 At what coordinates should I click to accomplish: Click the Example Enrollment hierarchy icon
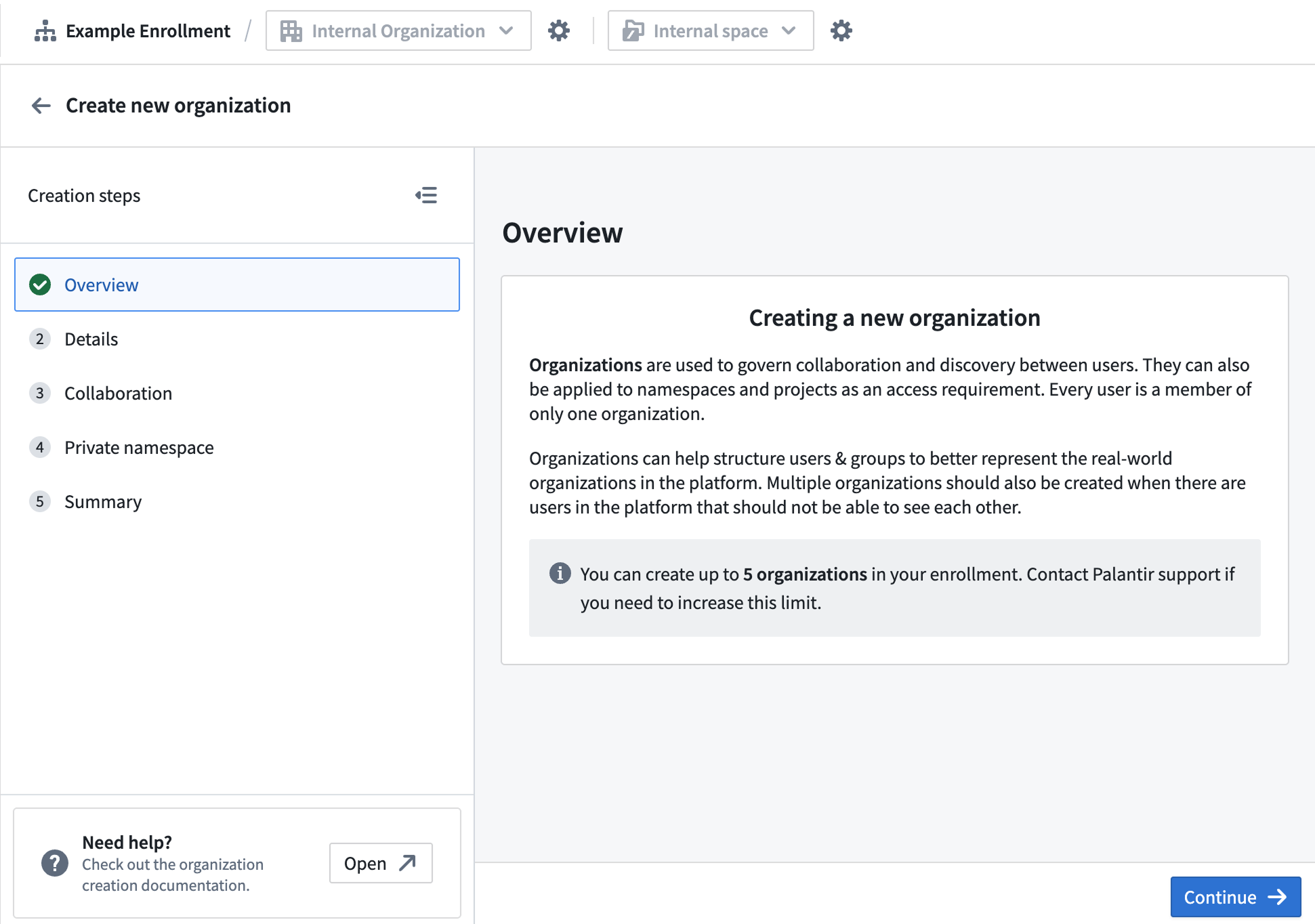(x=45, y=31)
